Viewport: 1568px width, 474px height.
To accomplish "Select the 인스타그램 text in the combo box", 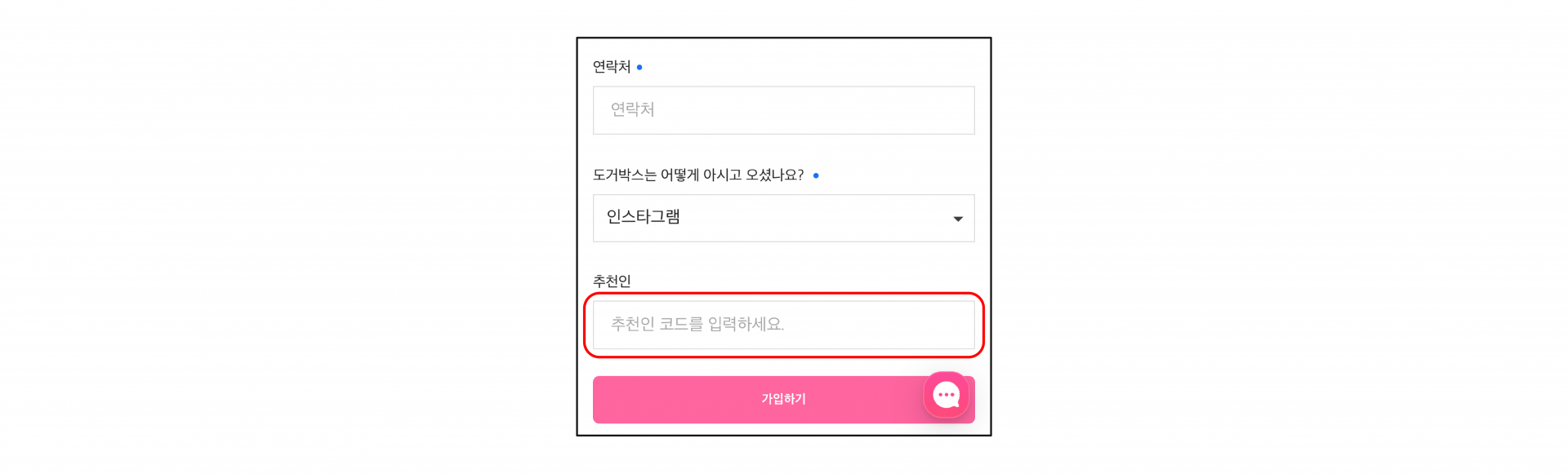I will pos(644,217).
